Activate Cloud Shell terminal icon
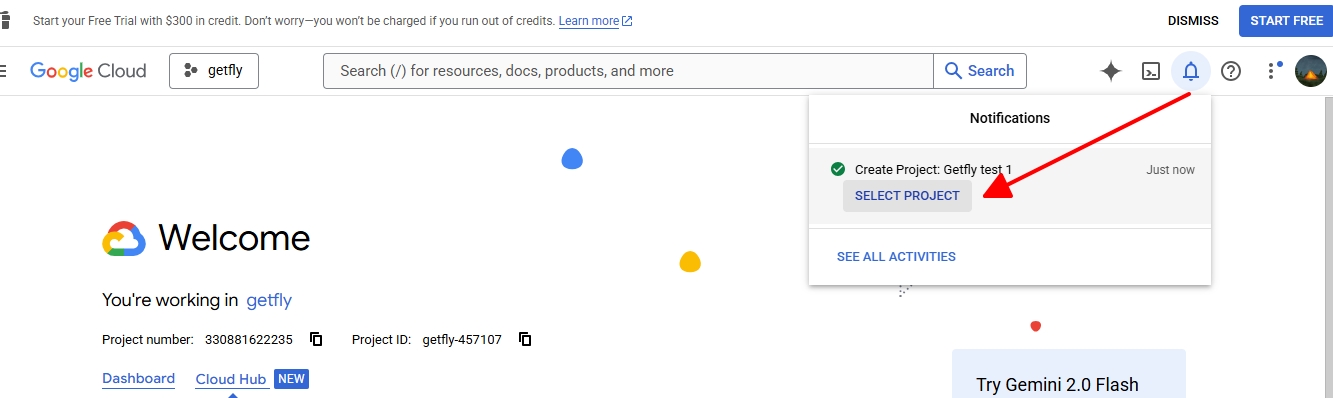 click(1151, 71)
